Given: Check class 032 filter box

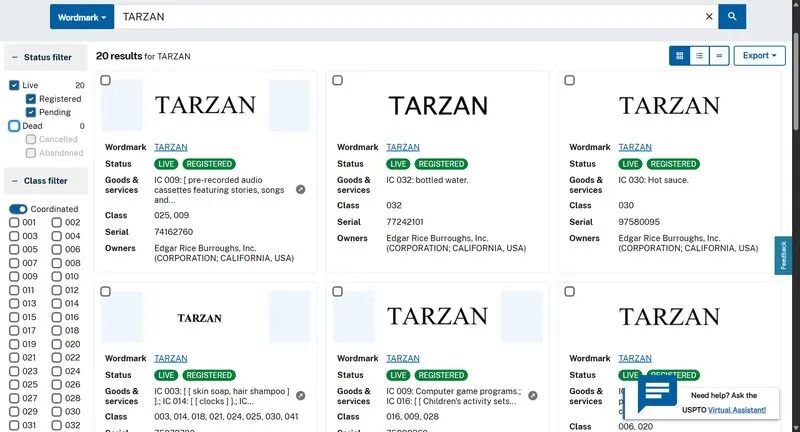Looking at the screenshot, I should click(x=57, y=425).
